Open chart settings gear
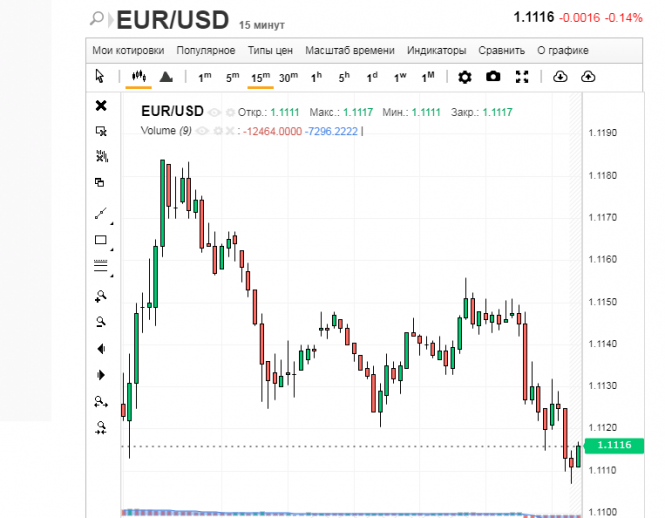665x518 pixels. (465, 77)
